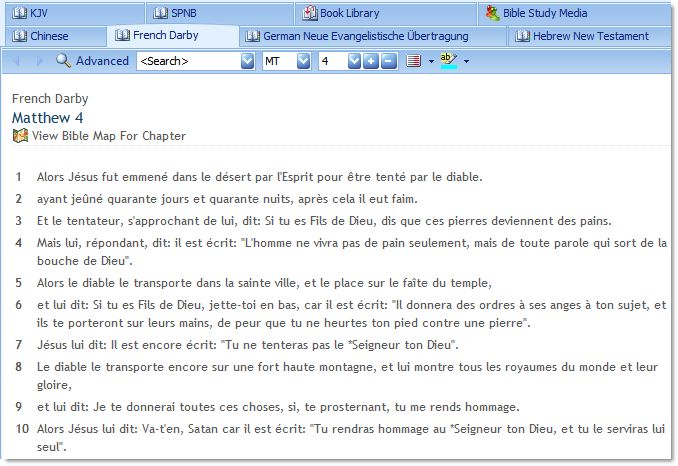Click the KJV tab book icon
The width and height of the screenshot is (678, 466).
[x=19, y=13]
